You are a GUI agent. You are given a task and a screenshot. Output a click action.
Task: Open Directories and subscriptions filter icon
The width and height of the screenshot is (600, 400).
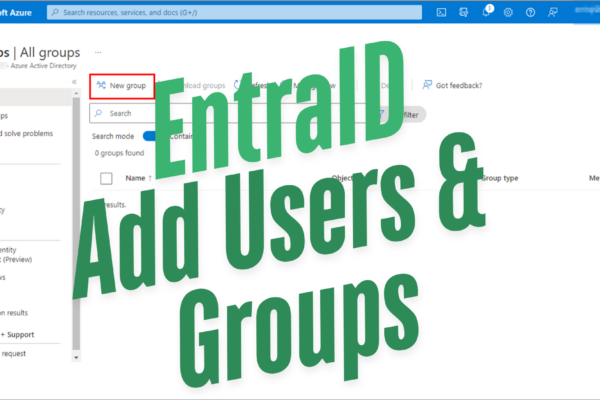pyautogui.click(x=463, y=13)
